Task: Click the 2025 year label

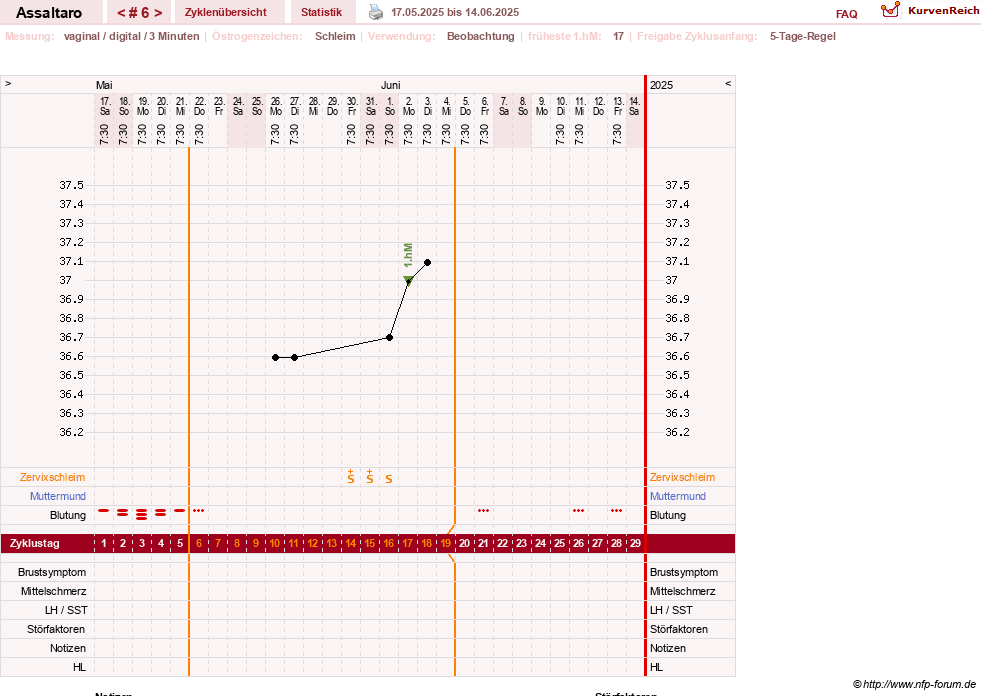Action: (x=661, y=85)
